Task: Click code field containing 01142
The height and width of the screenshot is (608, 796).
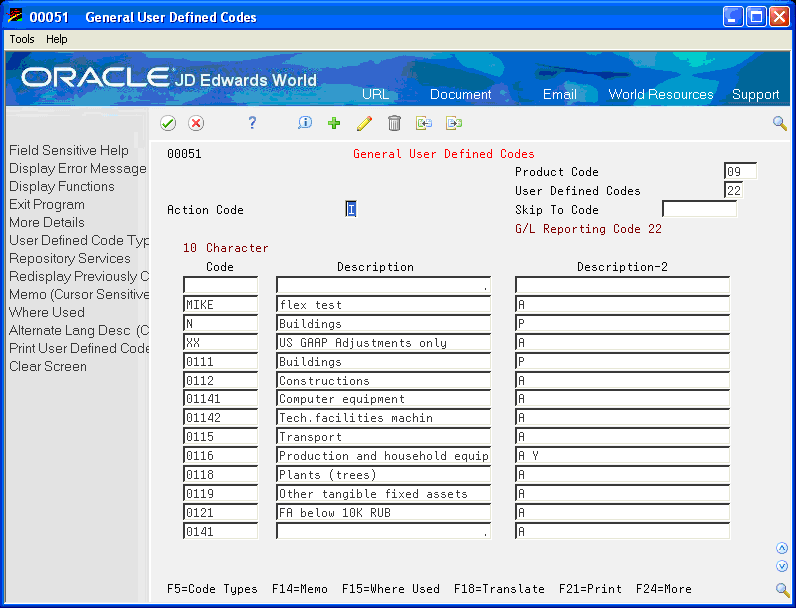Action: tap(220, 418)
